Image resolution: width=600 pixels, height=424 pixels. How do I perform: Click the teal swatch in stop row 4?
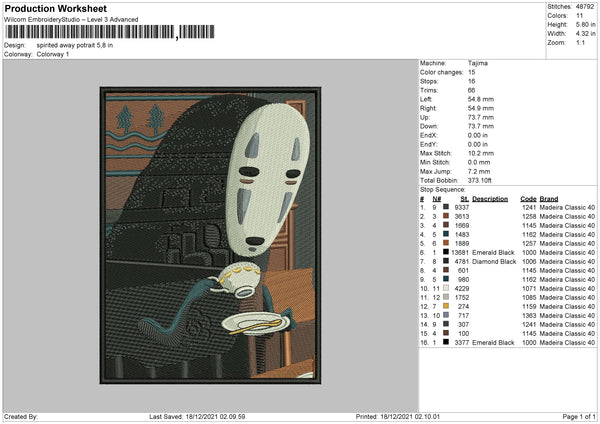click(x=446, y=234)
